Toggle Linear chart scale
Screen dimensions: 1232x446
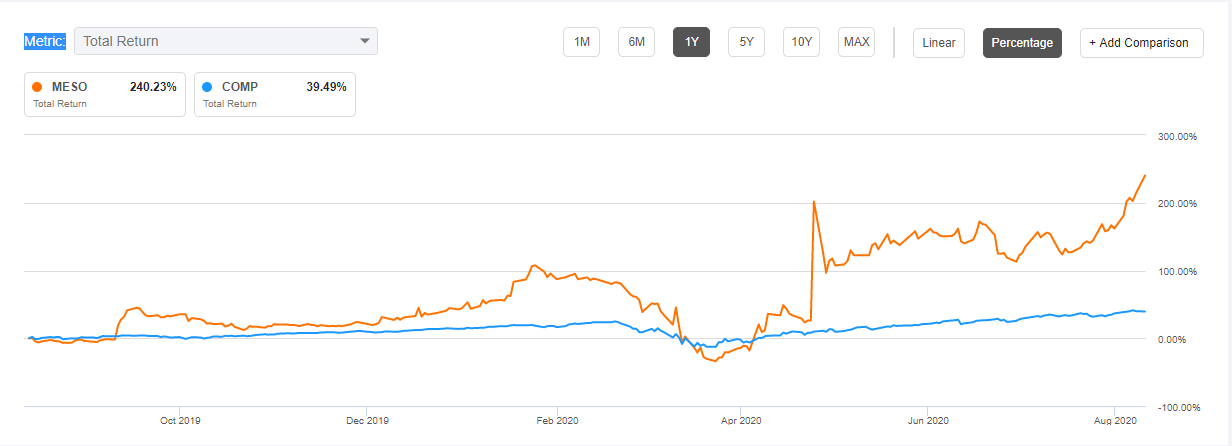coord(938,42)
